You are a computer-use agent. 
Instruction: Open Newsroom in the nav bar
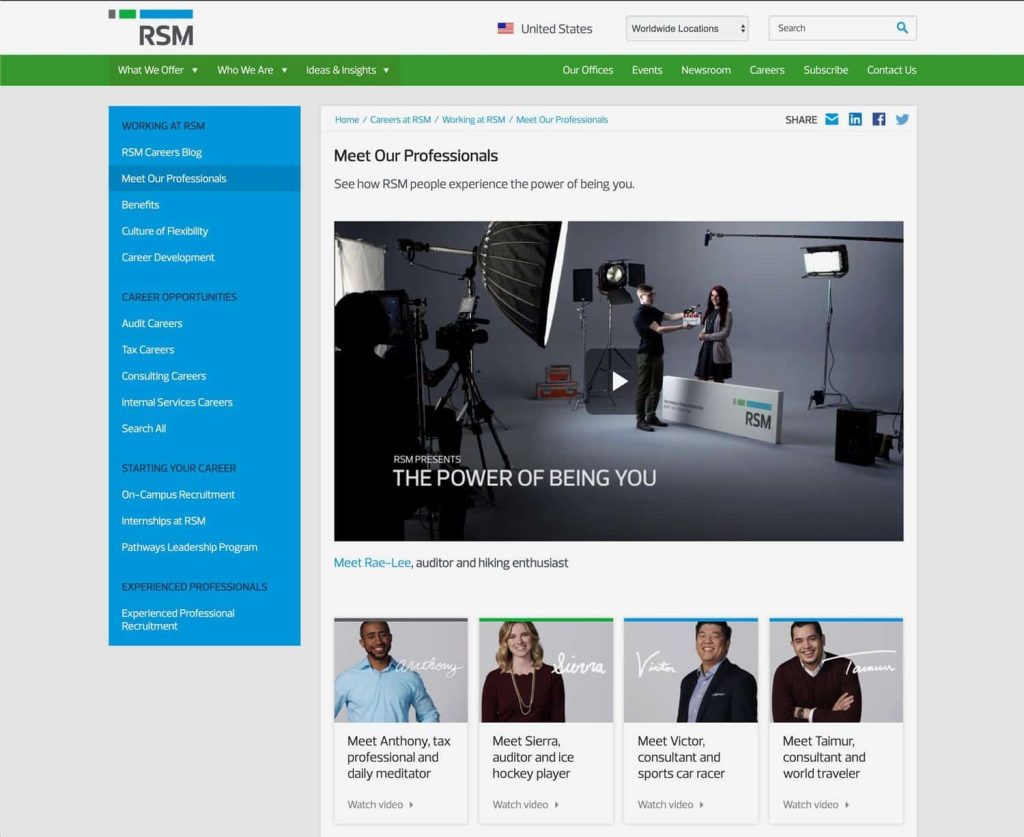point(706,70)
